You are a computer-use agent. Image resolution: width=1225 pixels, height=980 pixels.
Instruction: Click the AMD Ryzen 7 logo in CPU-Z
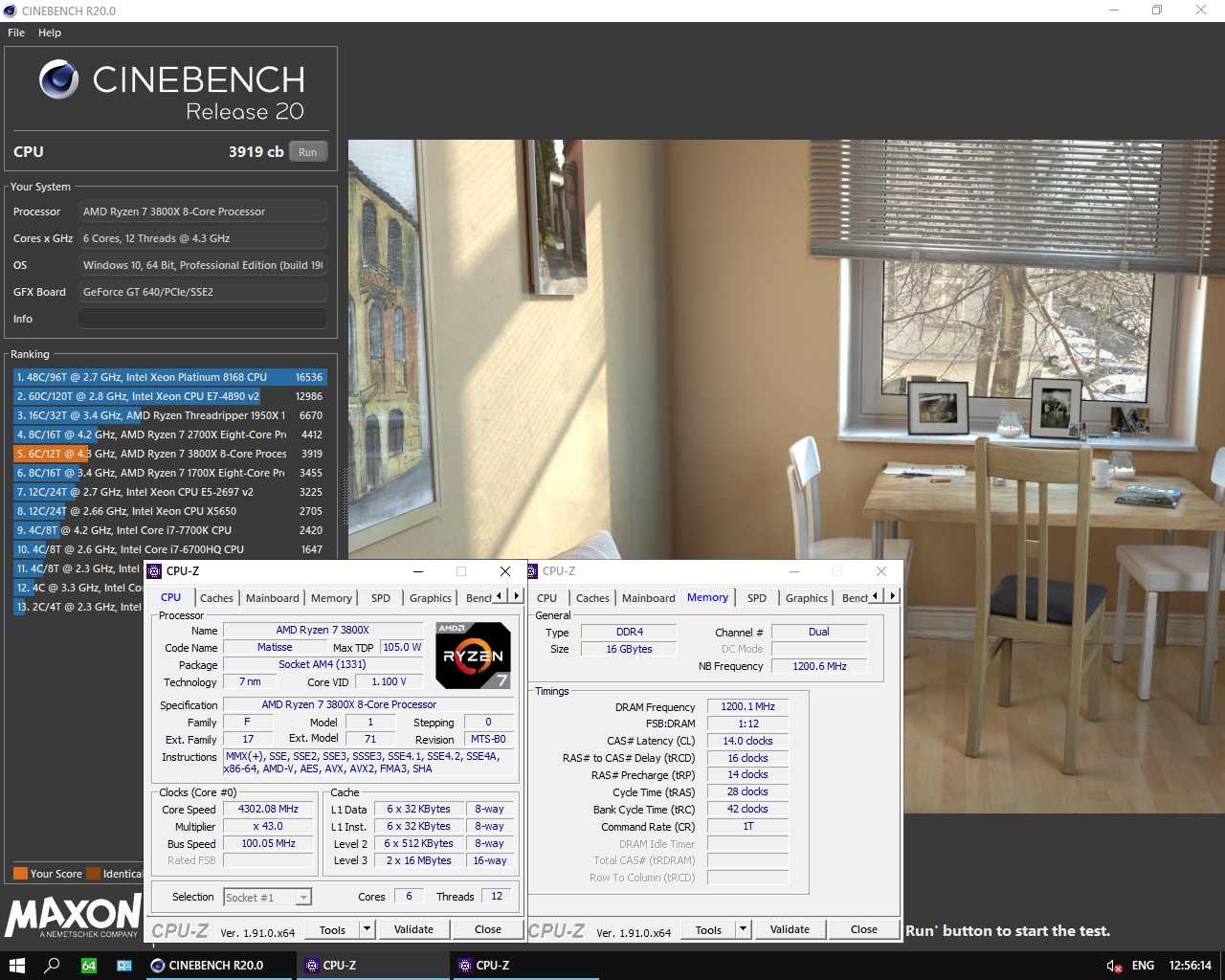tap(473, 656)
